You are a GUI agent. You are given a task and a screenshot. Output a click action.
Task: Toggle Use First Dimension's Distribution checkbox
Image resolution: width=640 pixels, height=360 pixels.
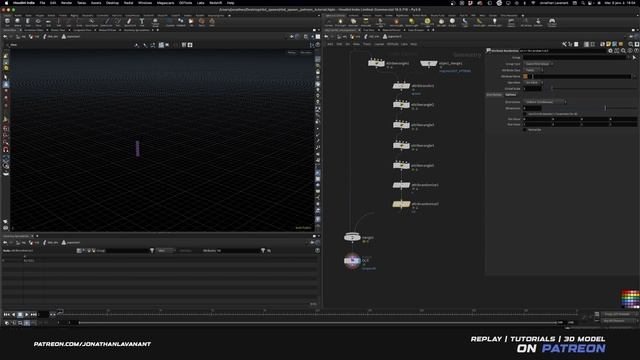click(x=524, y=114)
